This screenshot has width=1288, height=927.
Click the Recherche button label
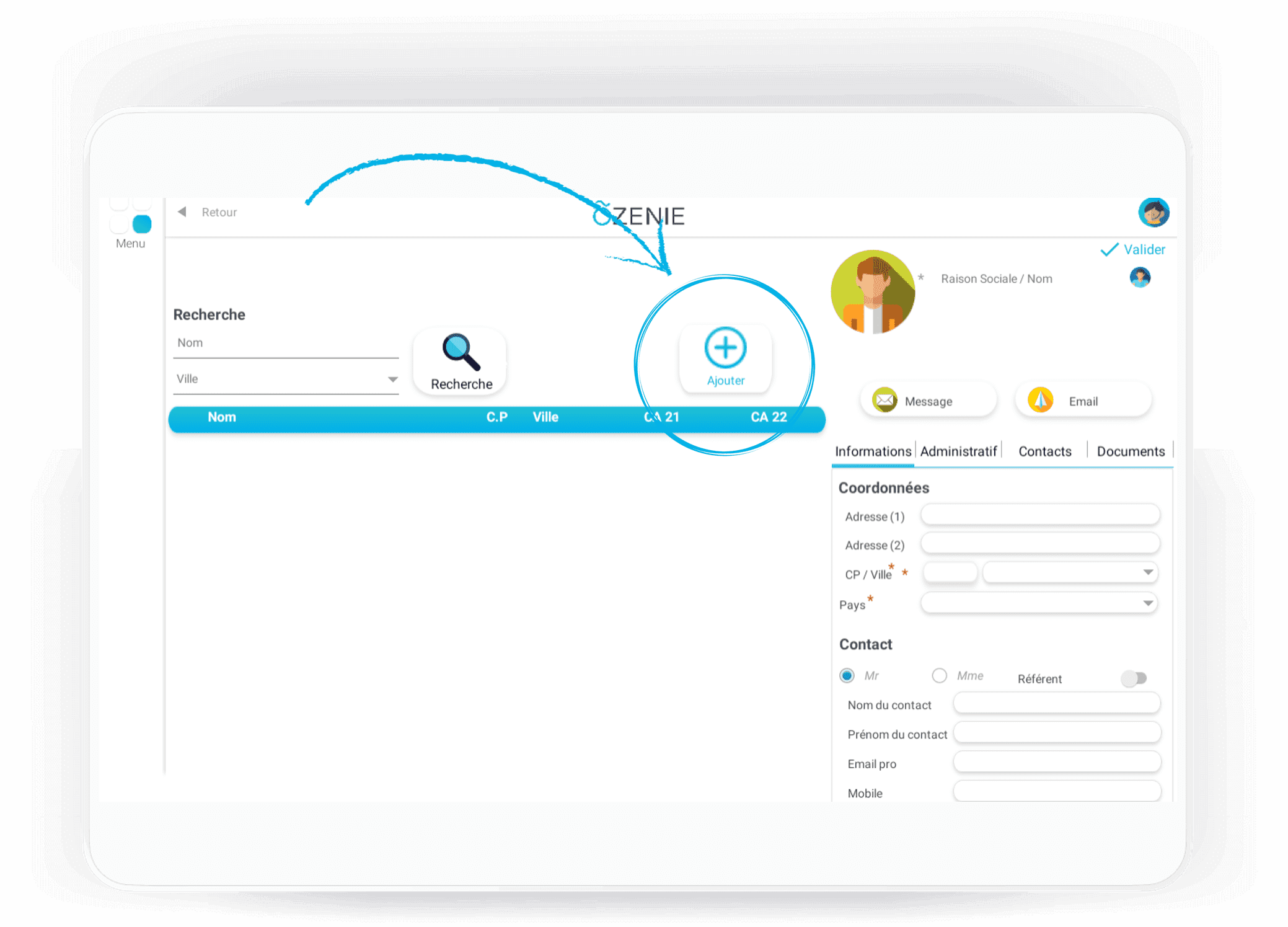[461, 384]
